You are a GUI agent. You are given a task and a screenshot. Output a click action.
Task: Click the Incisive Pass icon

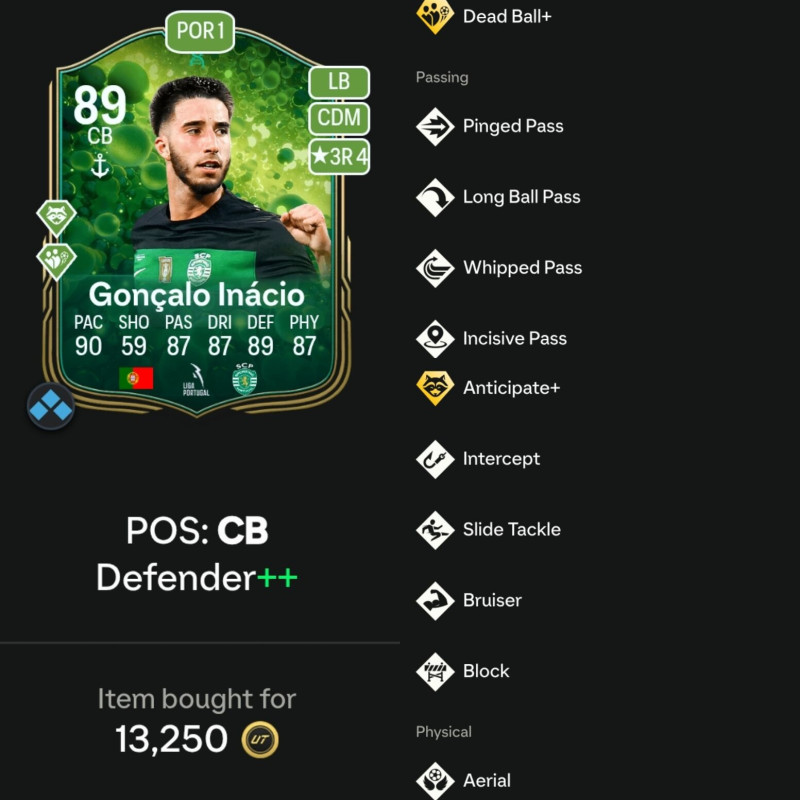click(435, 339)
